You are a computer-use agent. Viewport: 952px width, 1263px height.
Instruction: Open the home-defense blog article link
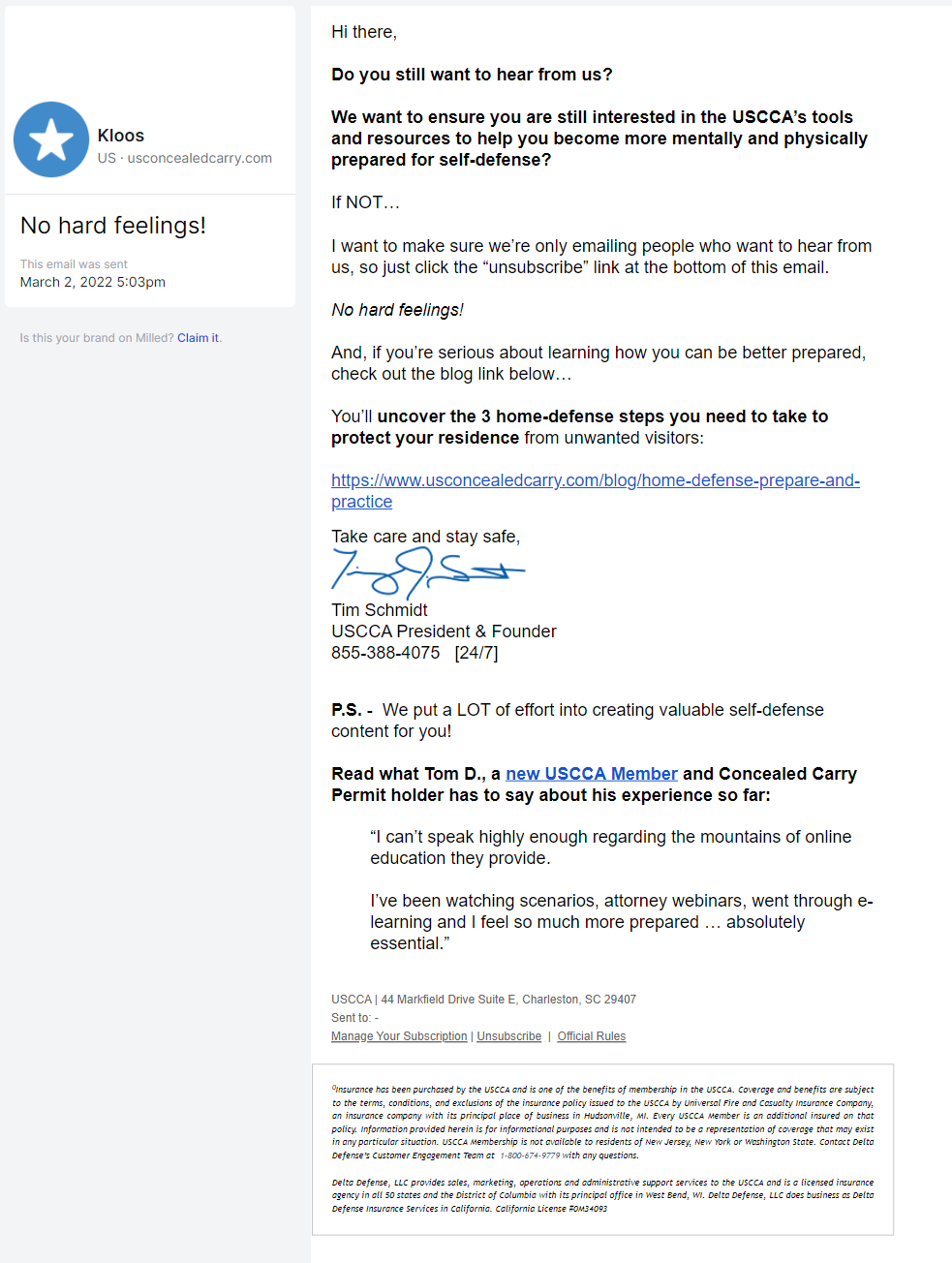pyautogui.click(x=595, y=479)
